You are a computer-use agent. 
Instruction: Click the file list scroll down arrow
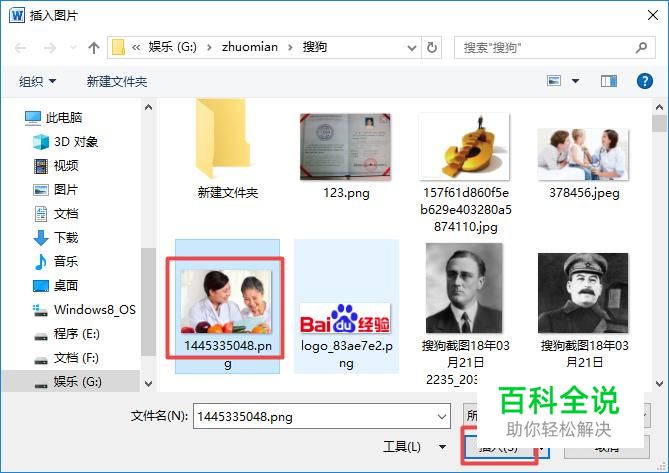659,383
